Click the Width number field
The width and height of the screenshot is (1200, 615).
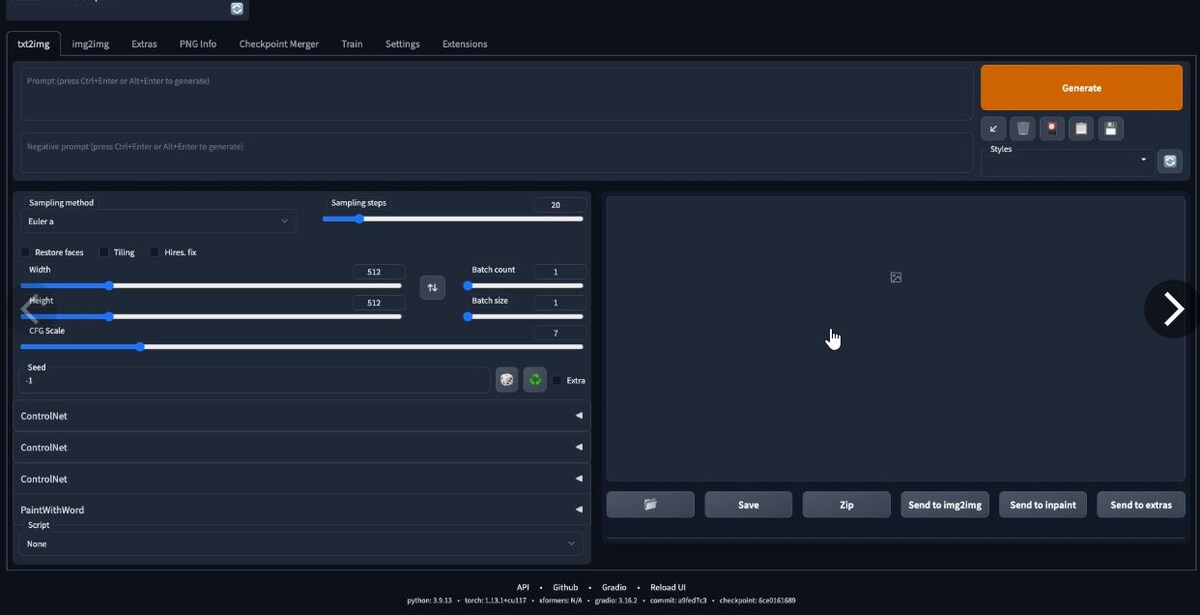pos(379,271)
